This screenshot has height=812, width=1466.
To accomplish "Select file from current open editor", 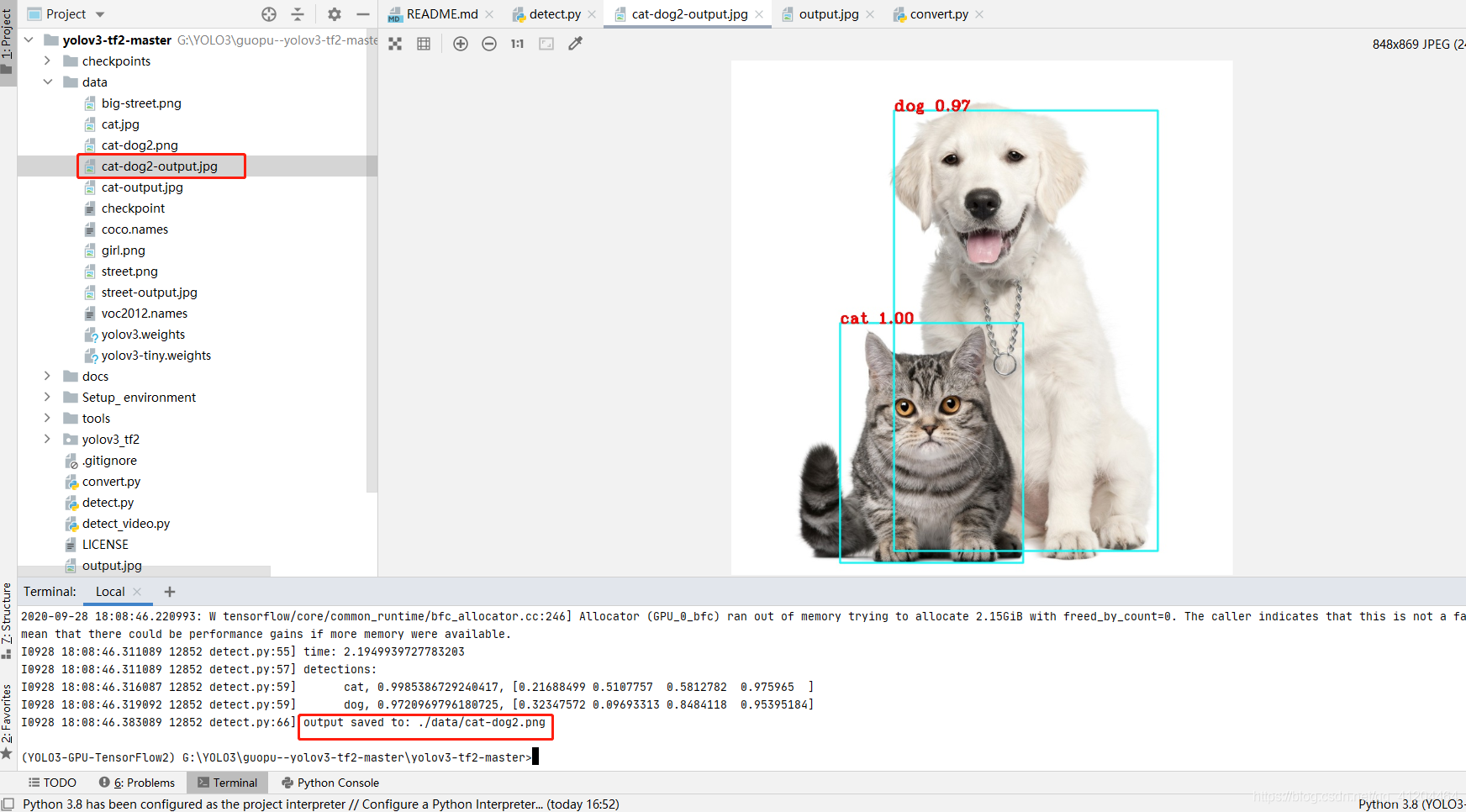I will (269, 14).
